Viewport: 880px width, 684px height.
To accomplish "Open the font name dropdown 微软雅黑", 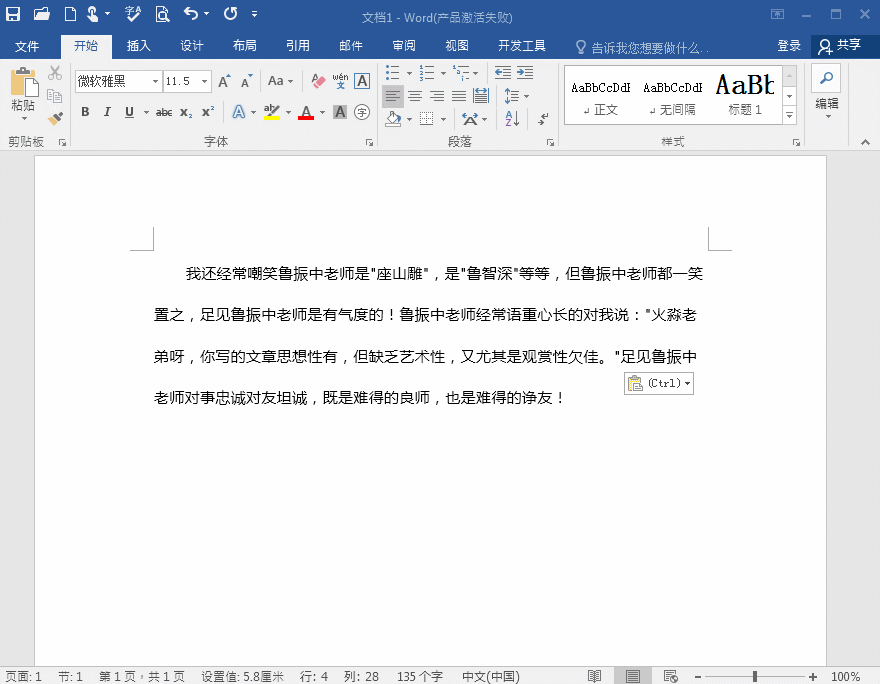I will pyautogui.click(x=156, y=81).
